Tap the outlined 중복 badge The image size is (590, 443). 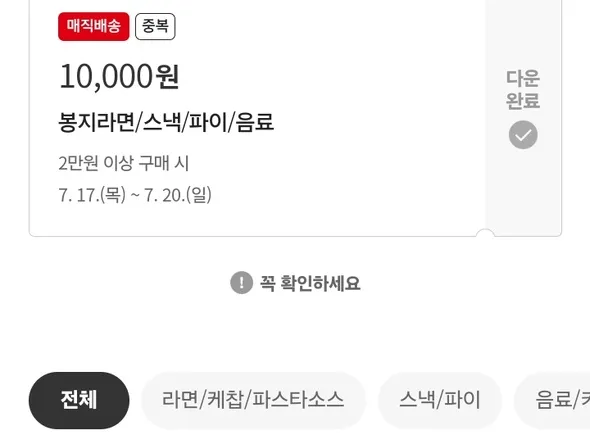click(x=155, y=26)
